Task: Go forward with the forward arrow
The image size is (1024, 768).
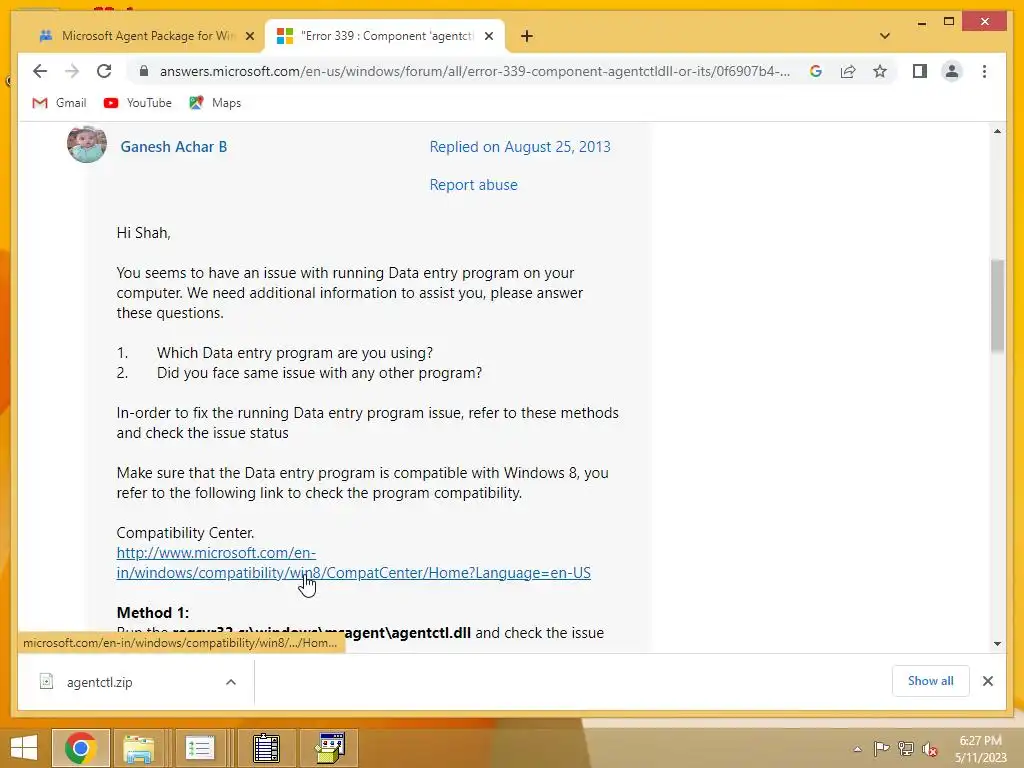Action: click(72, 71)
